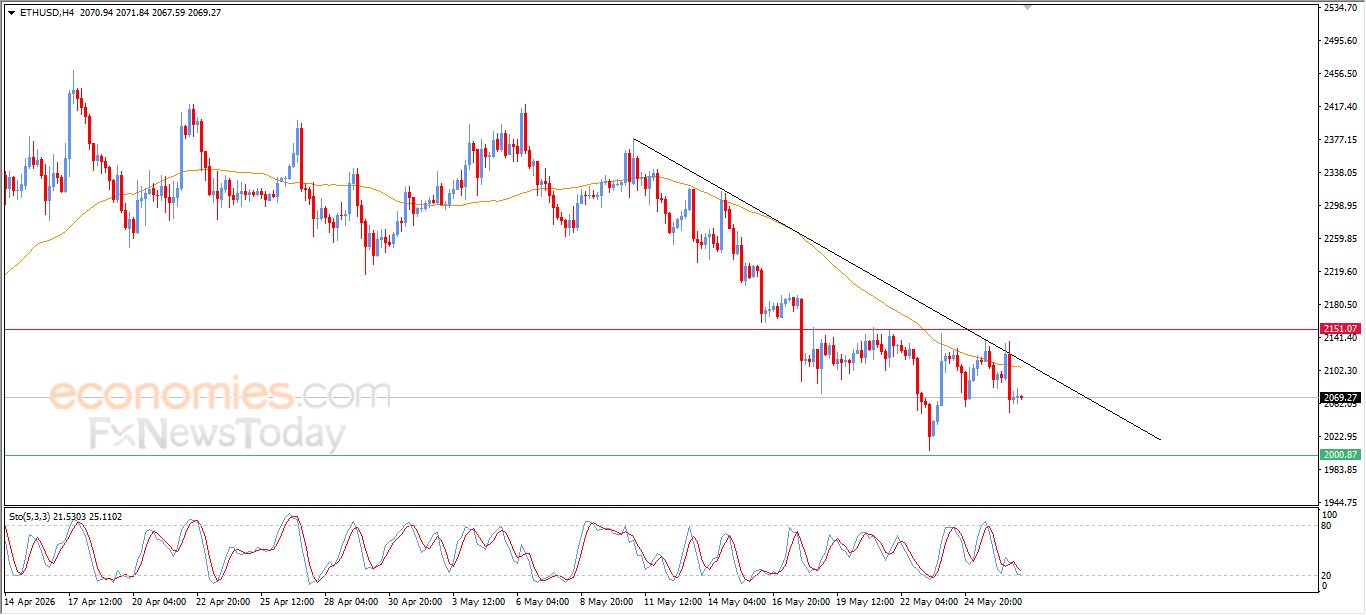Viewport: 1366px width, 615px height.
Task: Click the 2456.50 price scale value
Action: [1340, 74]
